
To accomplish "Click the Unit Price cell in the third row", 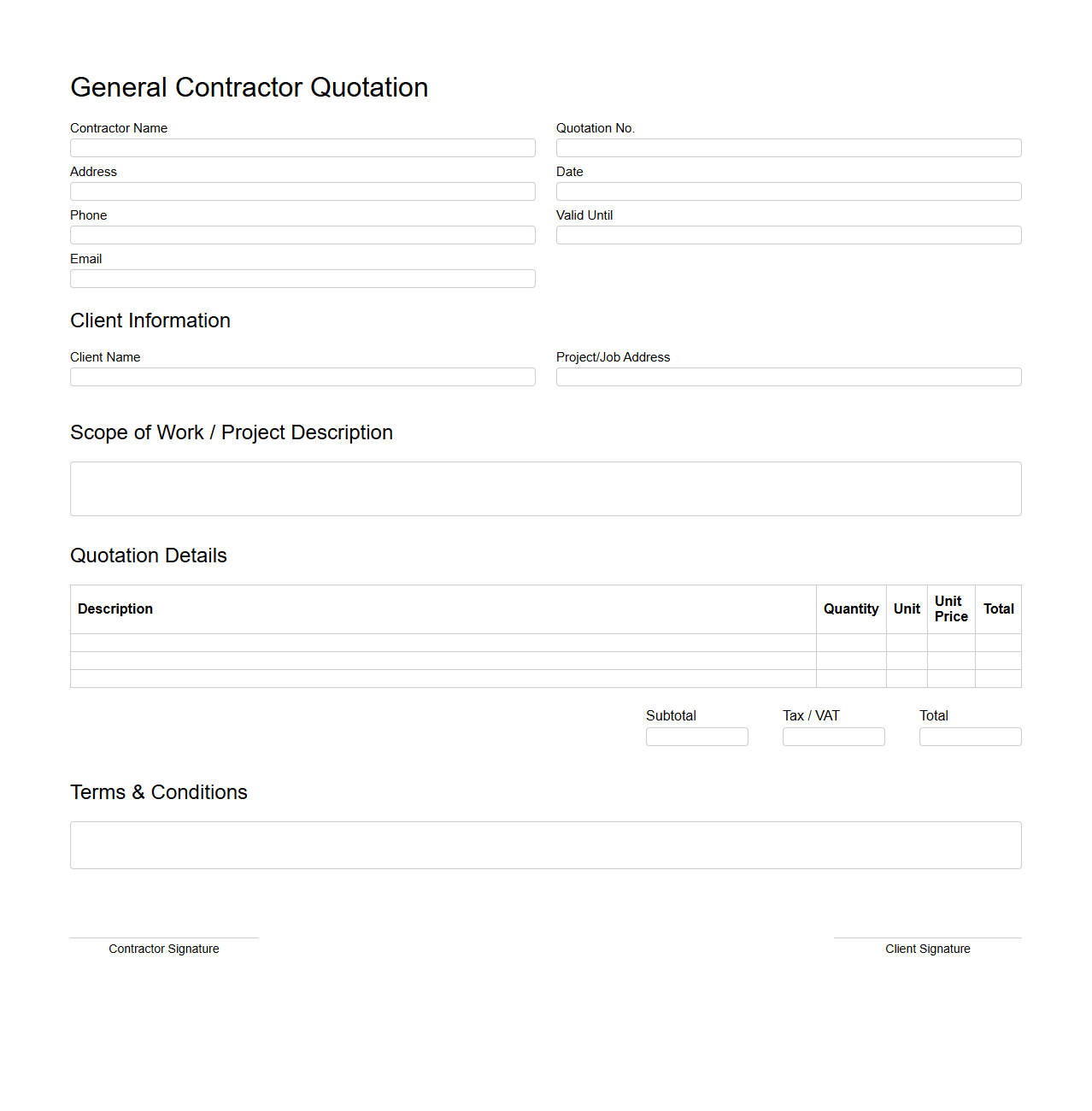I will (951, 678).
